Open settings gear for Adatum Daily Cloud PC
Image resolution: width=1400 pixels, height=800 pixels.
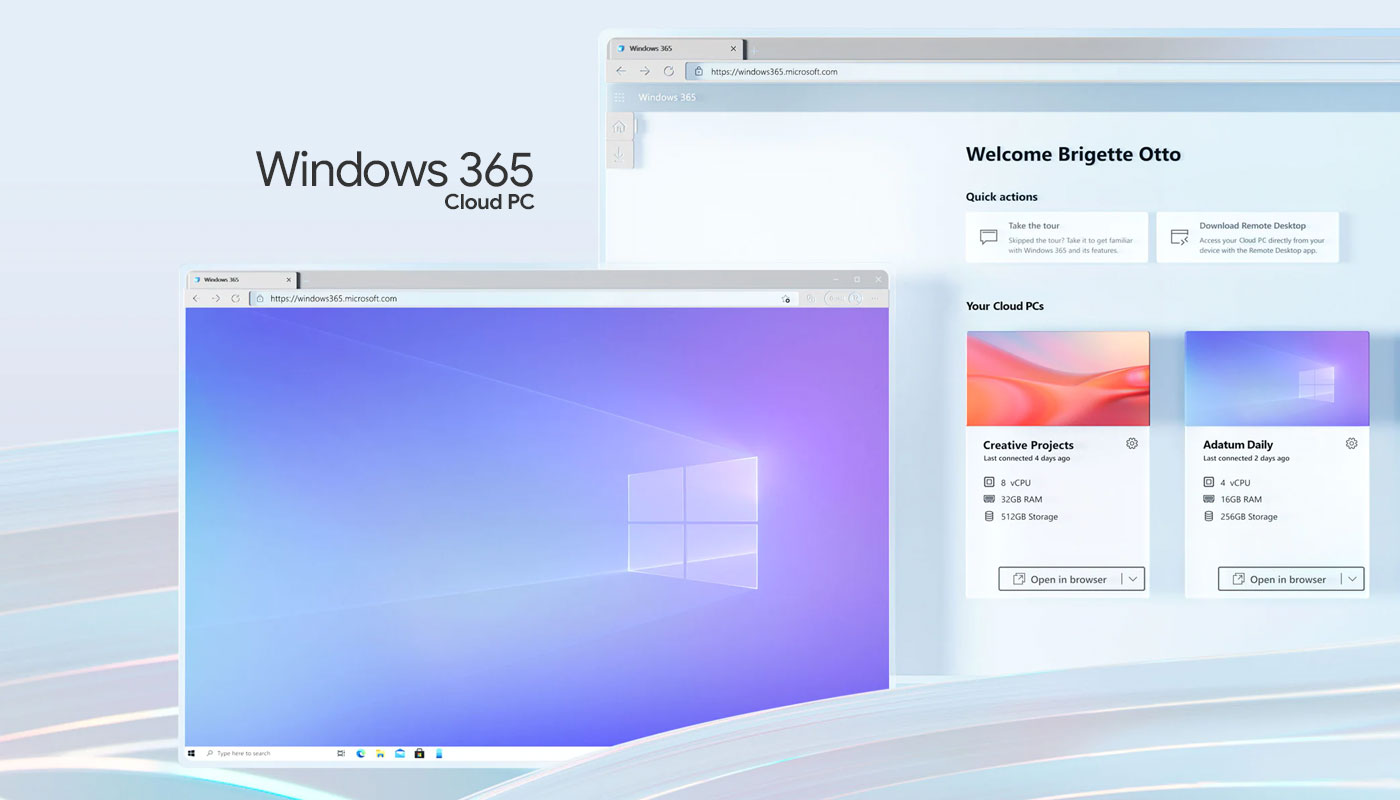1352,443
